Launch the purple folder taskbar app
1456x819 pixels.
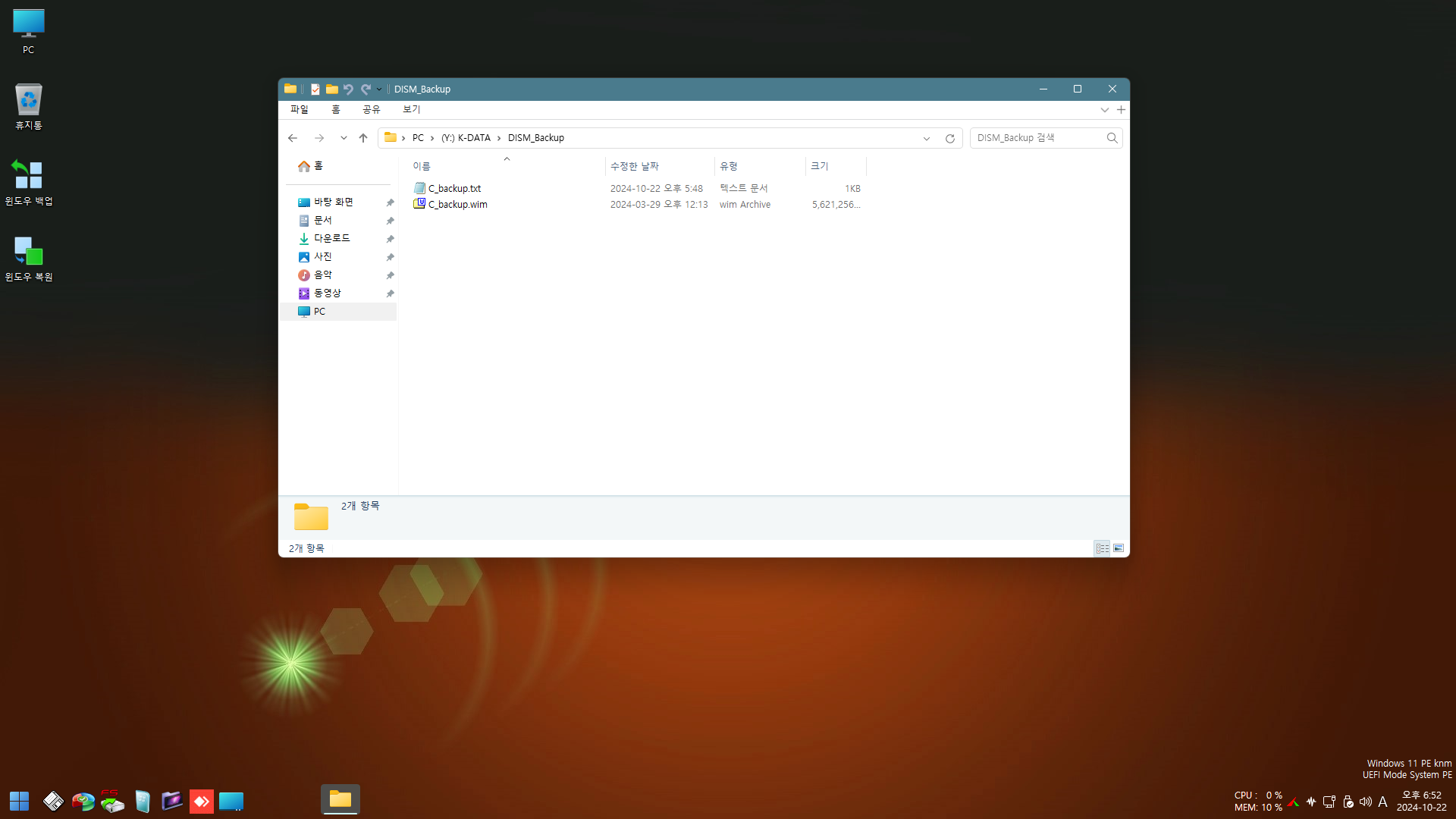point(172,801)
